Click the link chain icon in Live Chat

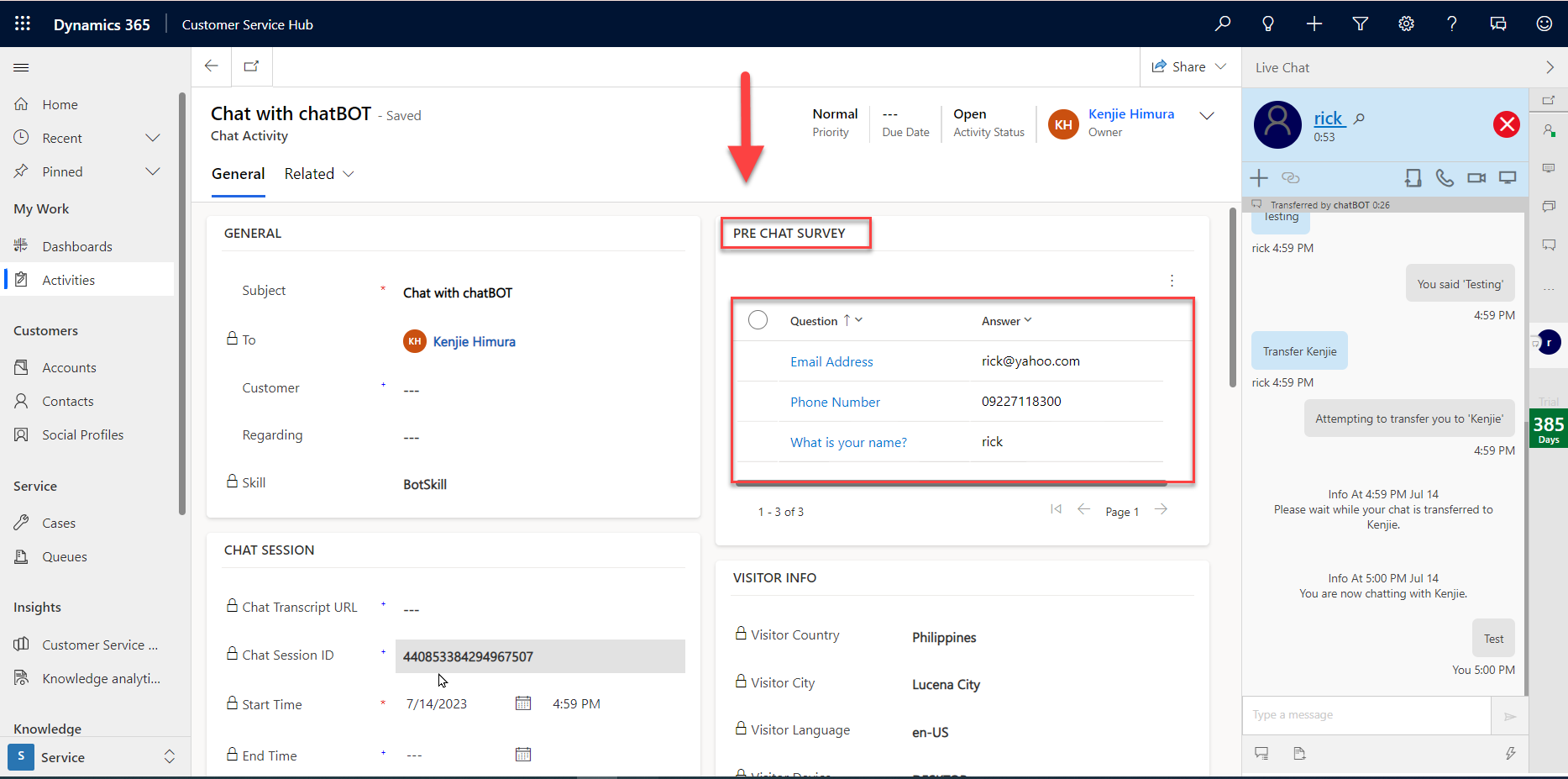[1291, 177]
